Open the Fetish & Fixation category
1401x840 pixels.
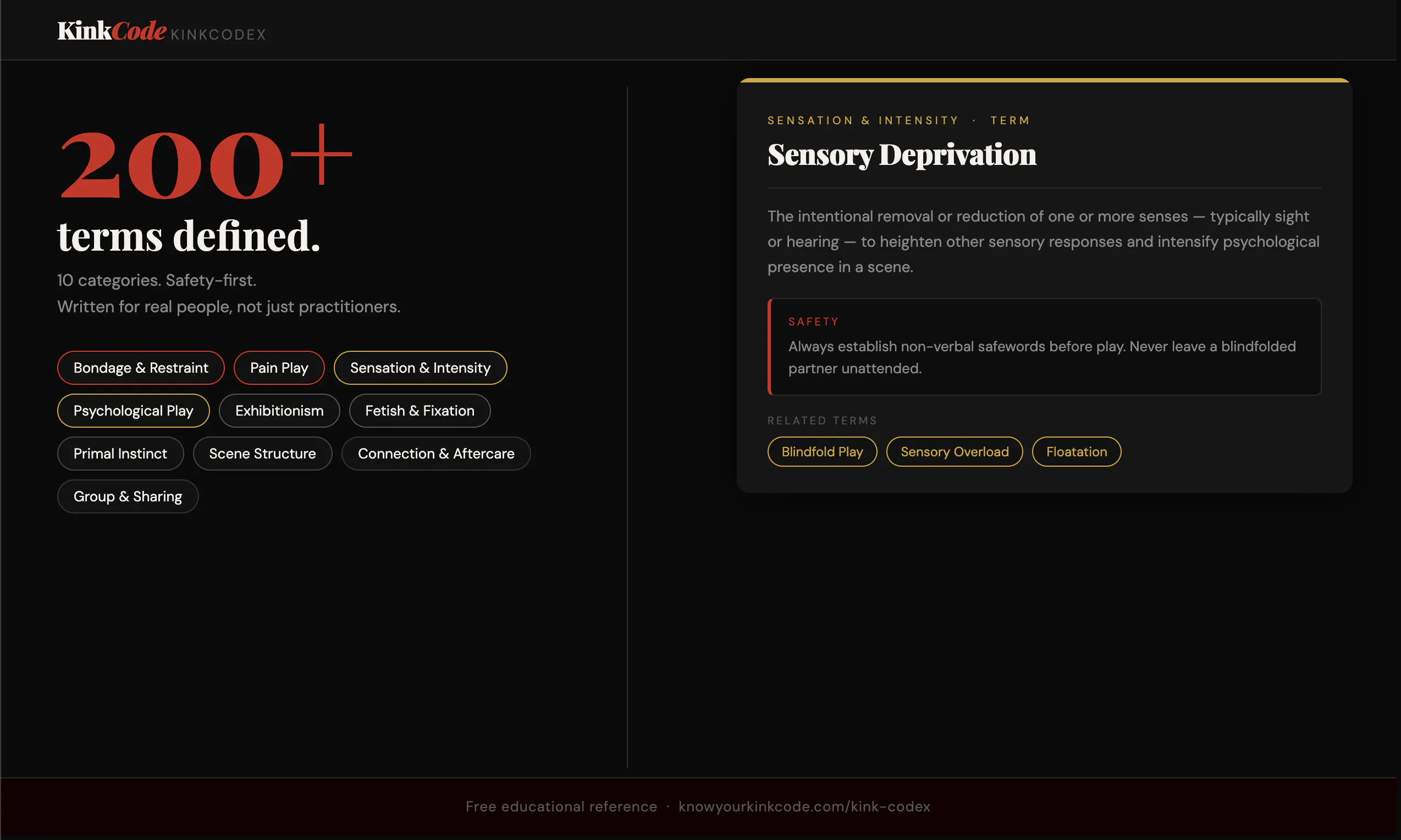[420, 411]
